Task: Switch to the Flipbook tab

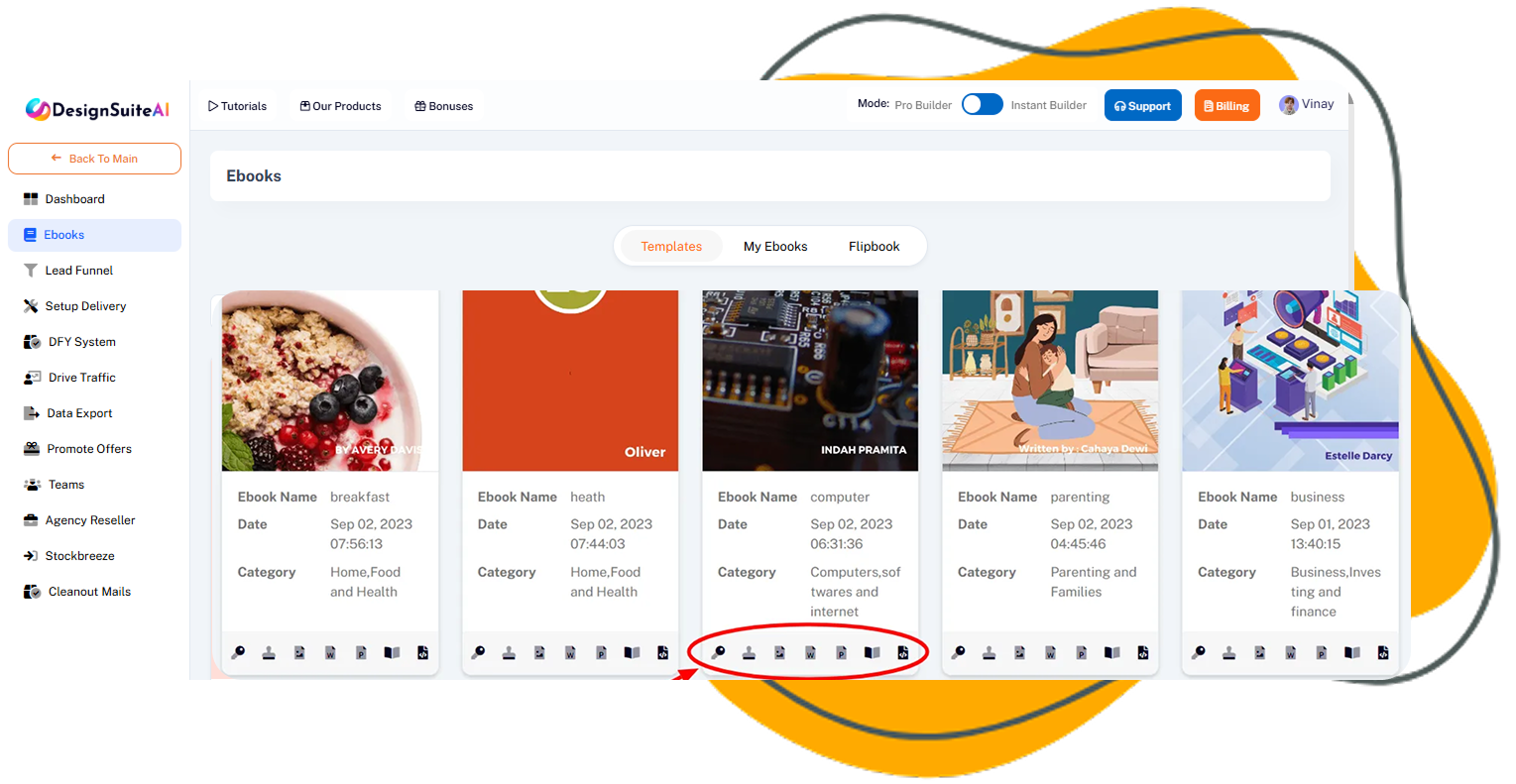Action: pos(874,247)
